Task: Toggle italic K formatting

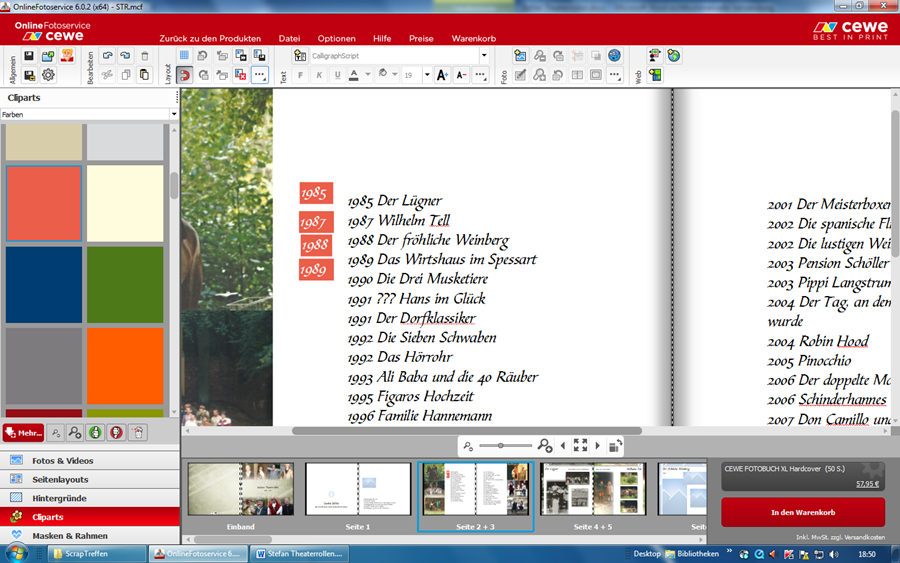Action: (319, 75)
